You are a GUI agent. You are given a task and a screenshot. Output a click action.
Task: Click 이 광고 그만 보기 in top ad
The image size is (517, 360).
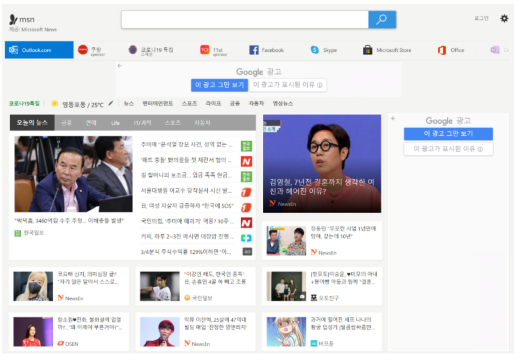[x=219, y=85]
